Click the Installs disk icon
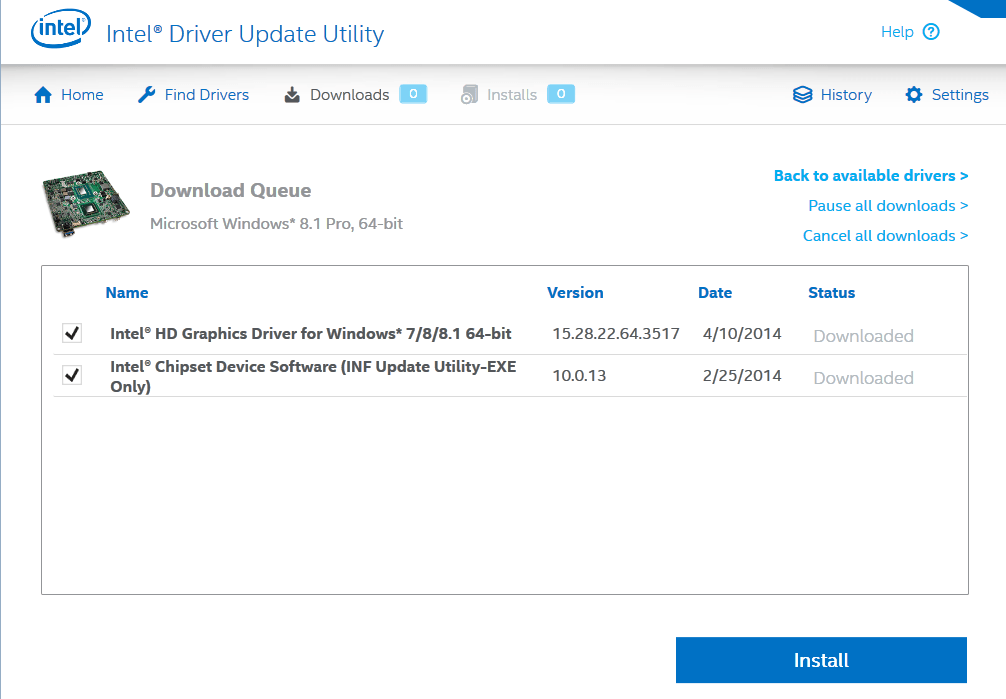 click(x=469, y=95)
